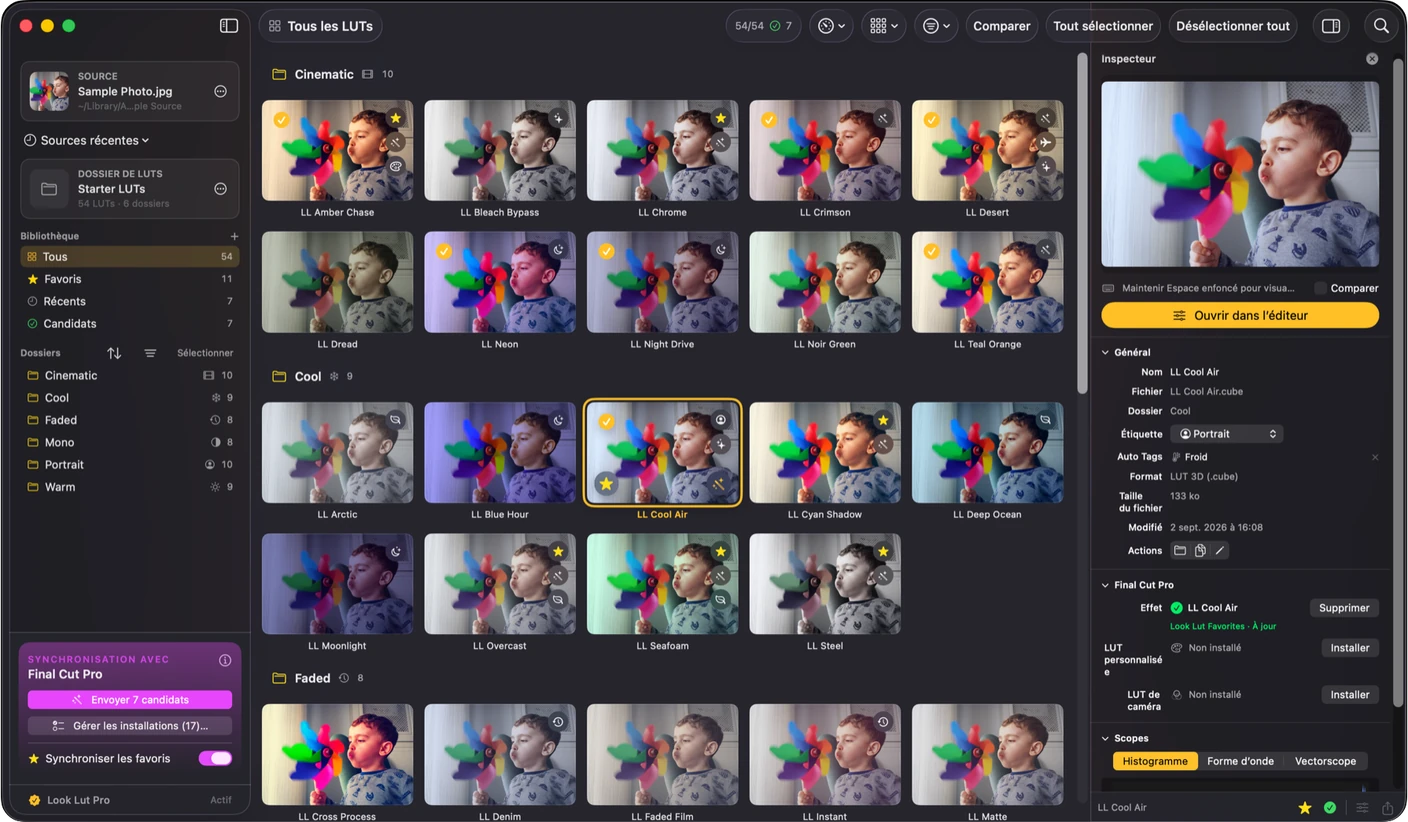The image size is (1408, 822).
Task: Uncheck the LL Crimson candidate checkmark
Action: 768,119
